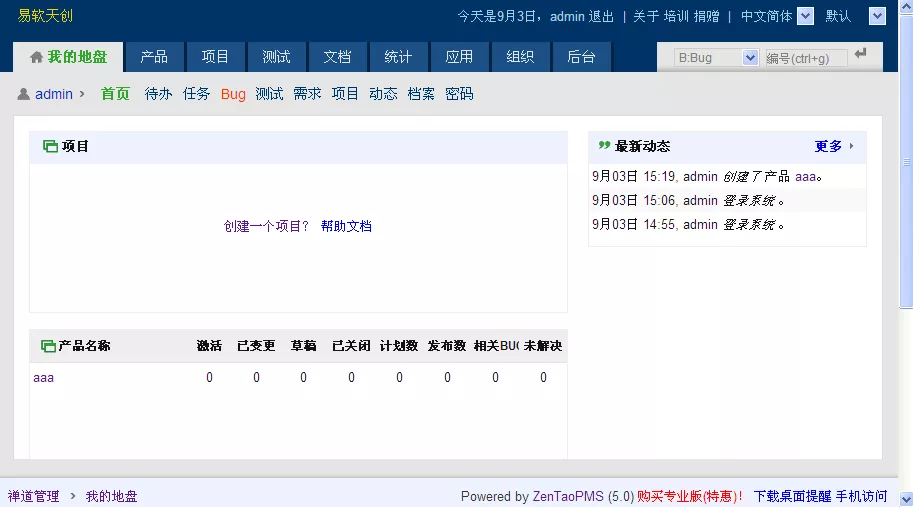Click the green 项目 panel icon
The width and height of the screenshot is (913, 507).
(x=50, y=146)
